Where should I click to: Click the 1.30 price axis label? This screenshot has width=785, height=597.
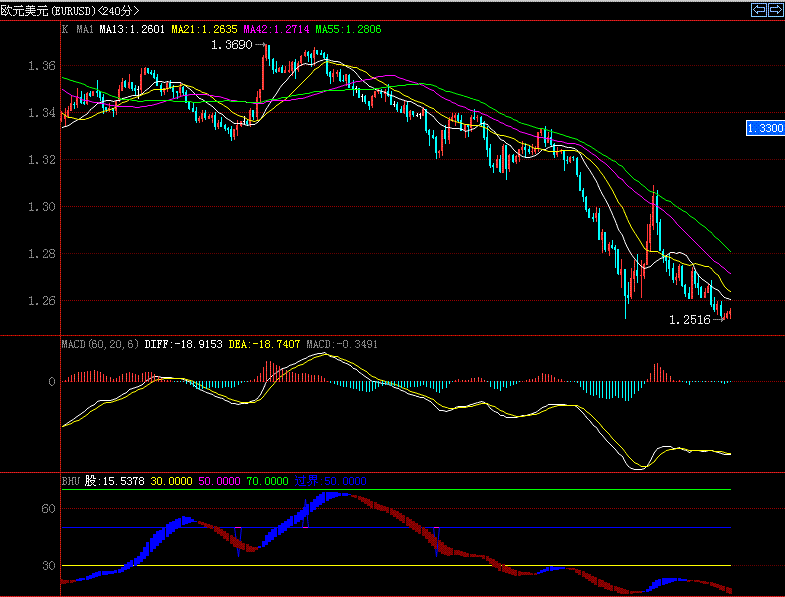click(42, 206)
